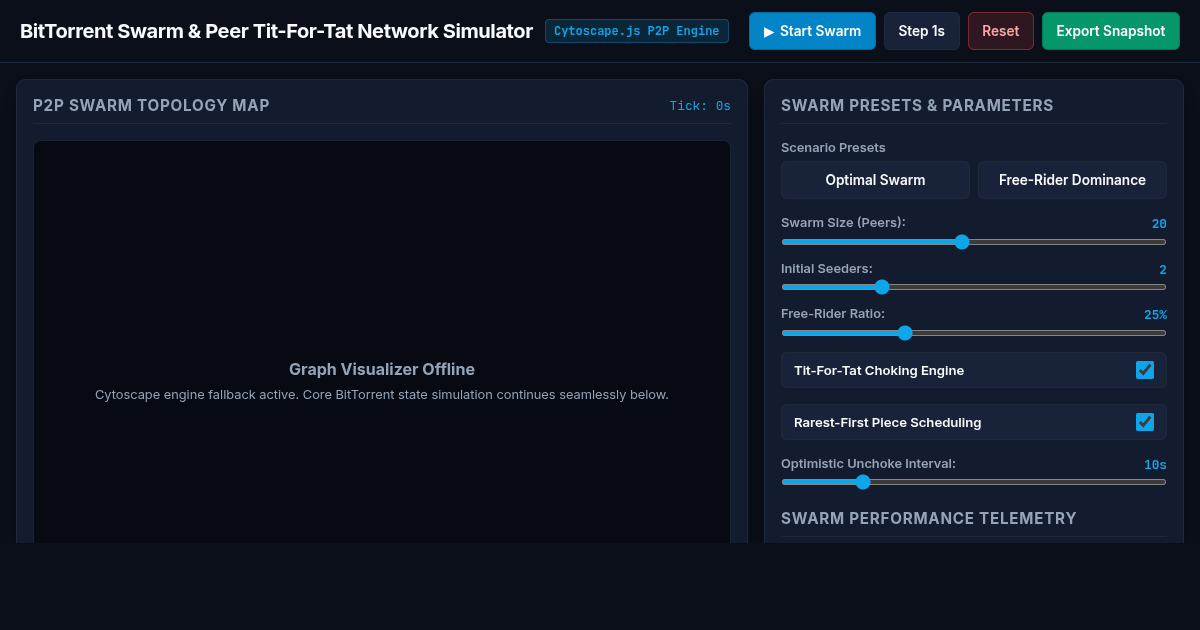The height and width of the screenshot is (630, 1200).
Task: Click the P2P Swarm Topology Map heading
Action: coord(151,106)
